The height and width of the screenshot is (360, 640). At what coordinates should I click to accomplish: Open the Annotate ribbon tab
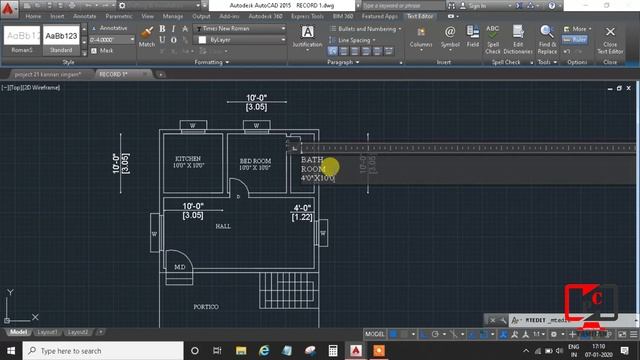[84, 16]
